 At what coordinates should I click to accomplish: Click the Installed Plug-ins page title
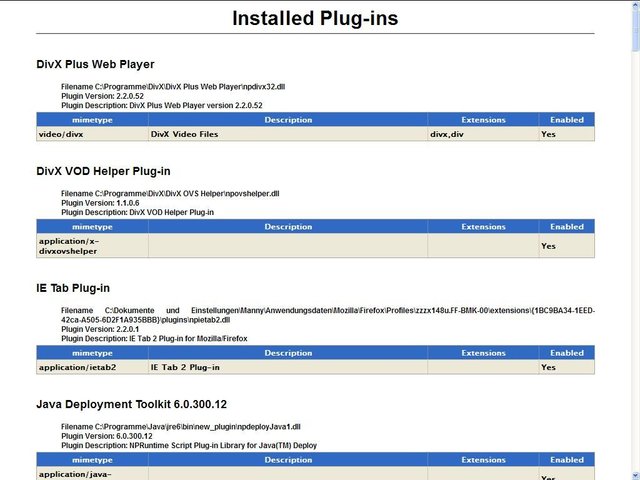(315, 18)
